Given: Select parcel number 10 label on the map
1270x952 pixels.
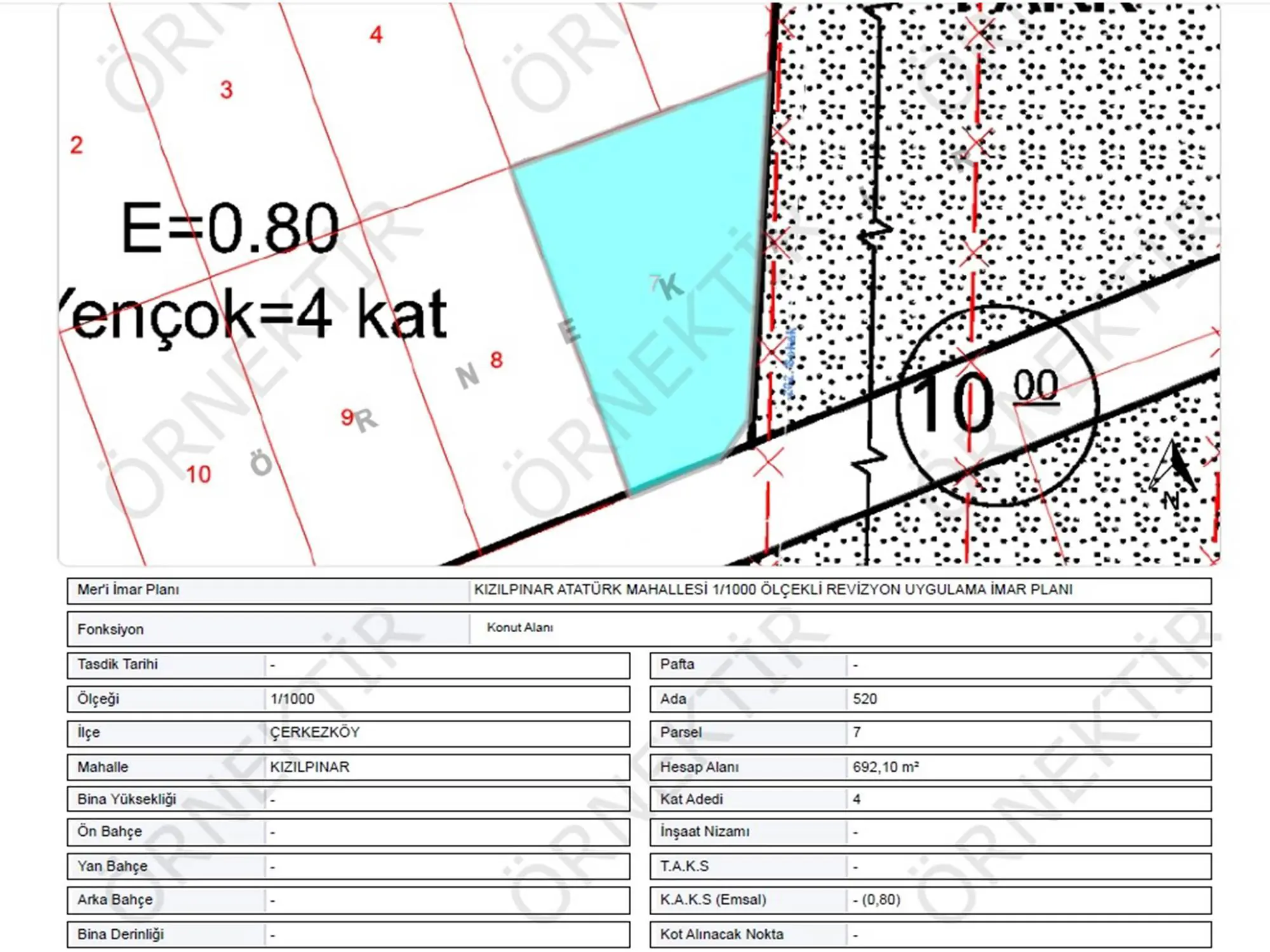Looking at the screenshot, I should pos(198,474).
